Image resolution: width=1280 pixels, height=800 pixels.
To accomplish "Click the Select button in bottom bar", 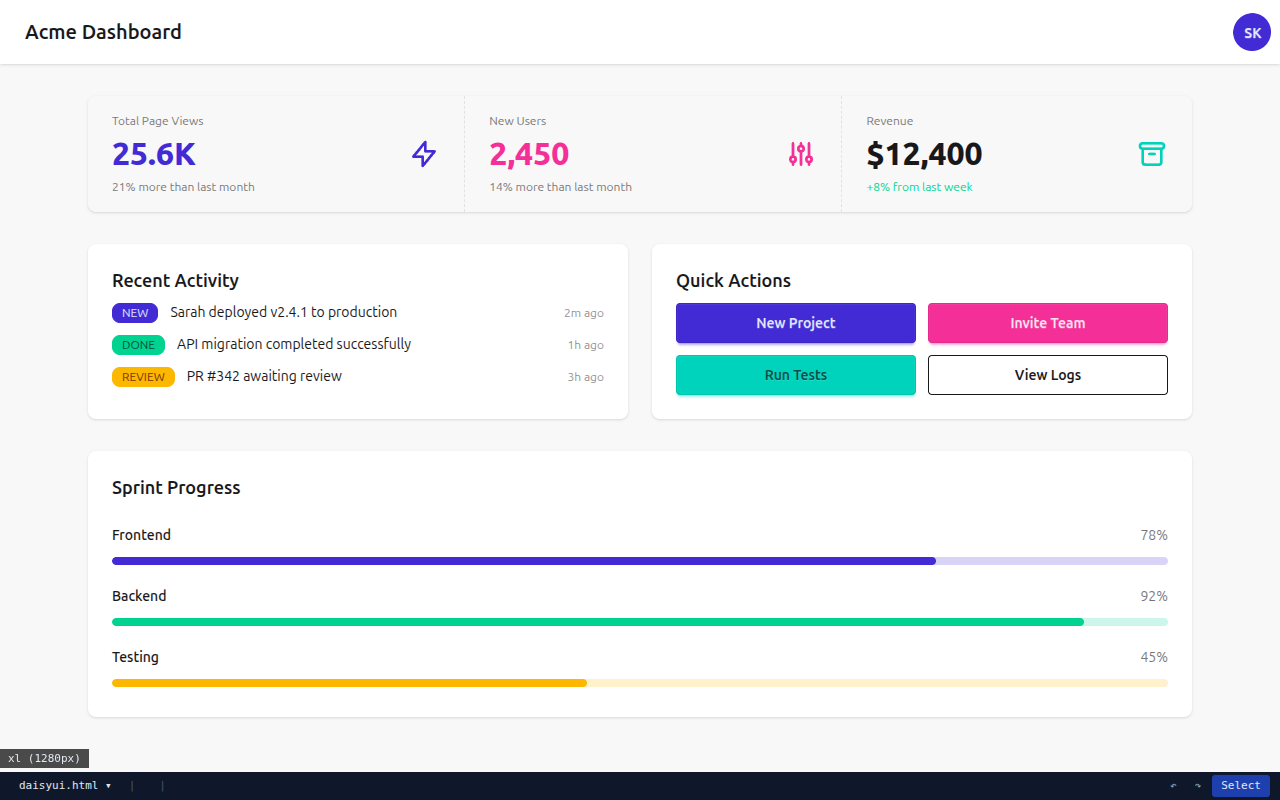I will (x=1240, y=786).
